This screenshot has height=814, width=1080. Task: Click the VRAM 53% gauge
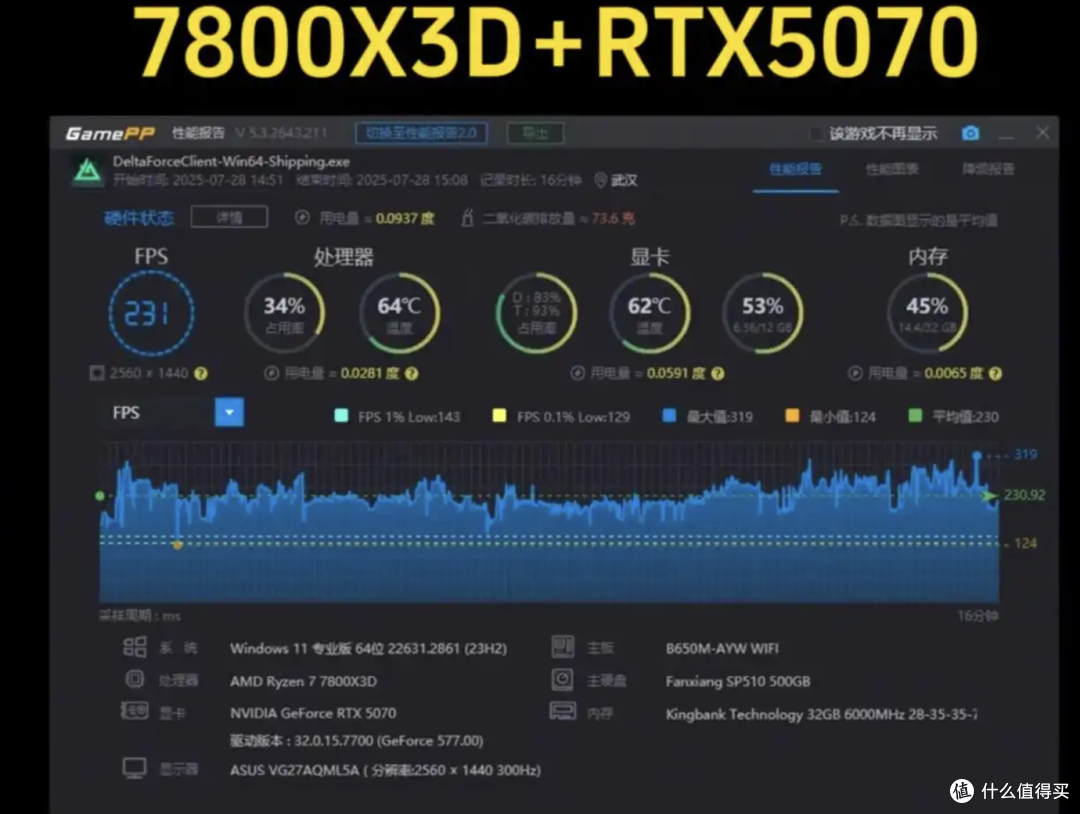(762, 313)
